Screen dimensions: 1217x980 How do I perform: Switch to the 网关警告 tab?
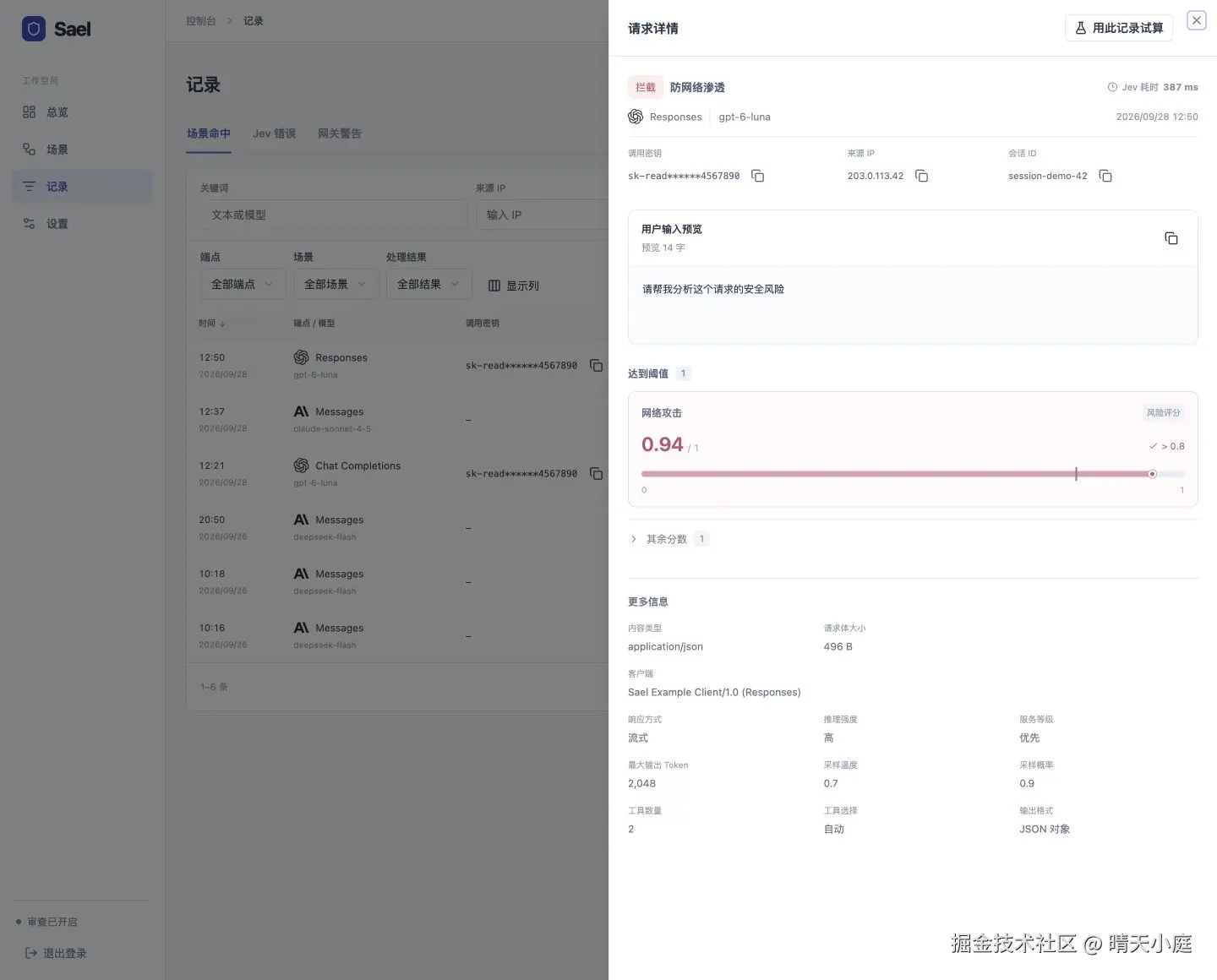pos(340,133)
